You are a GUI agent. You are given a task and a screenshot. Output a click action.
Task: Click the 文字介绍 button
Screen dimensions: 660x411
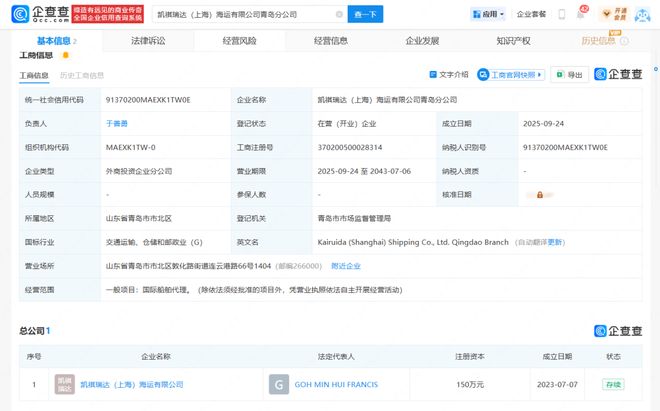tap(448, 75)
